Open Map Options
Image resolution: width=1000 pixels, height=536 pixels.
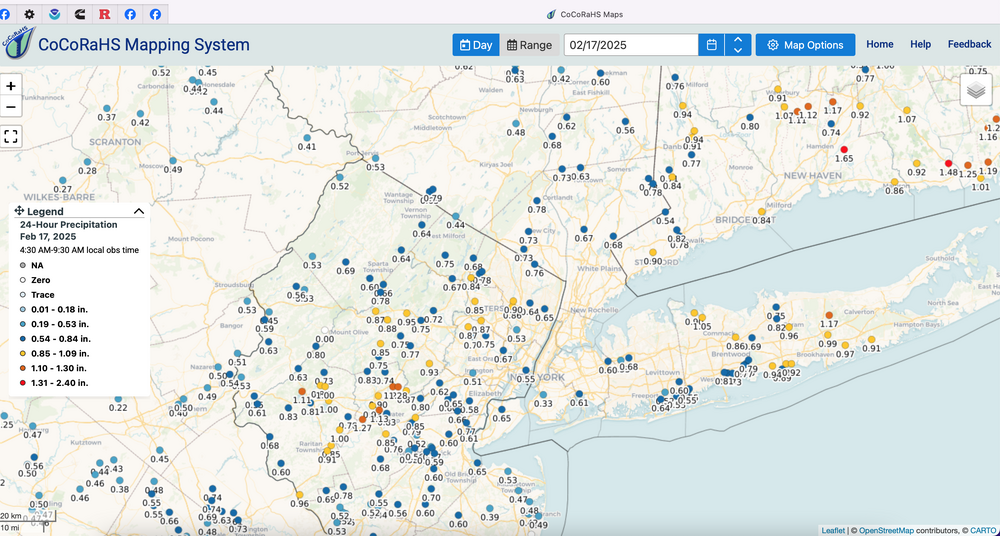805,45
